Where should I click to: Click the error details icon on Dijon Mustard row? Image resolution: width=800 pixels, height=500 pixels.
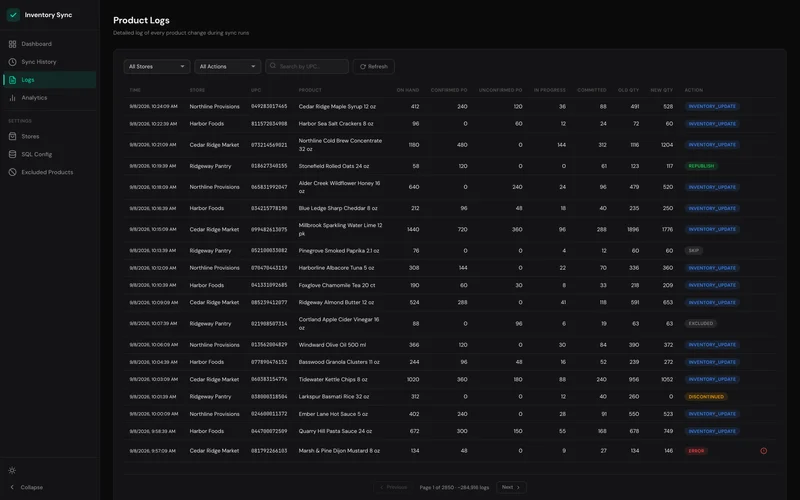tap(764, 451)
